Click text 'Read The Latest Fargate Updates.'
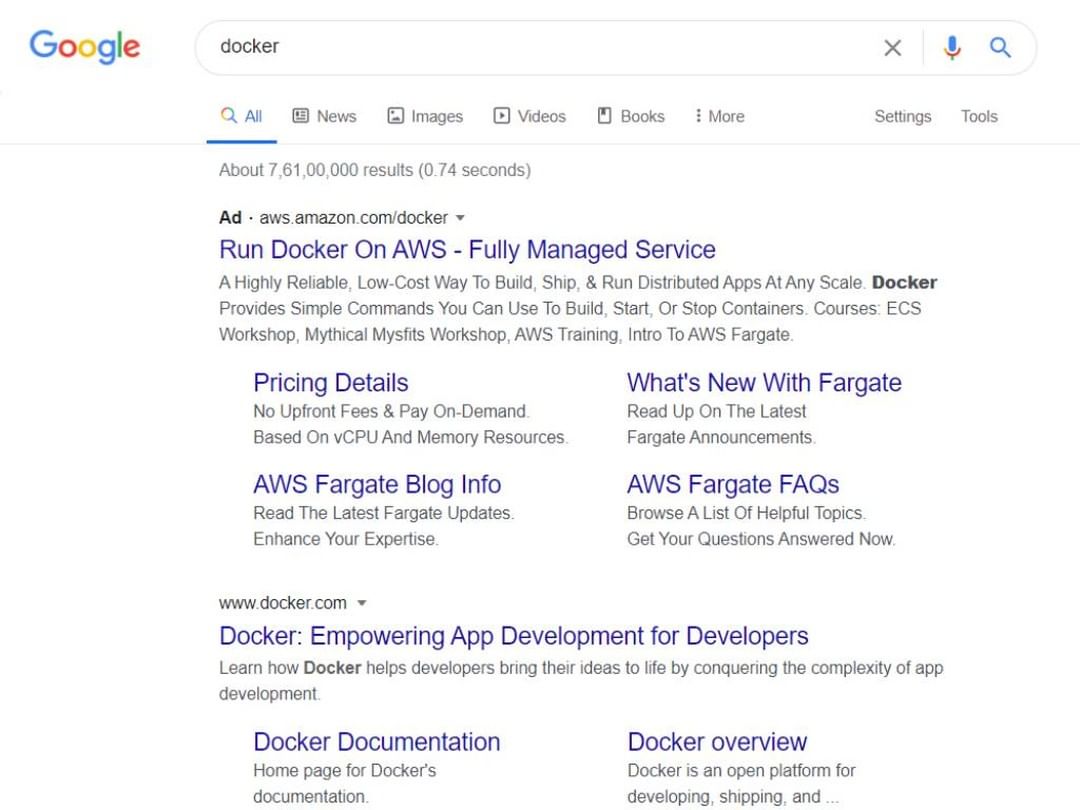This screenshot has width=1080, height=810. coord(384,513)
